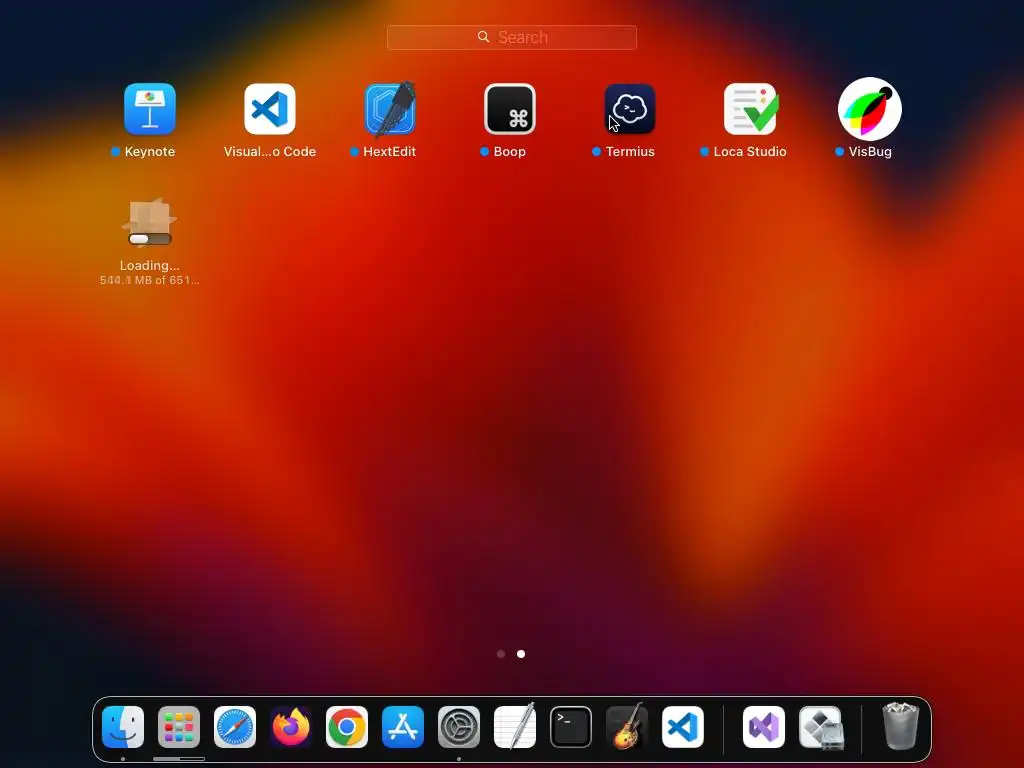Click the Launchpad icon in the Dock
Image resolution: width=1024 pixels, height=768 pixels.
[179, 727]
